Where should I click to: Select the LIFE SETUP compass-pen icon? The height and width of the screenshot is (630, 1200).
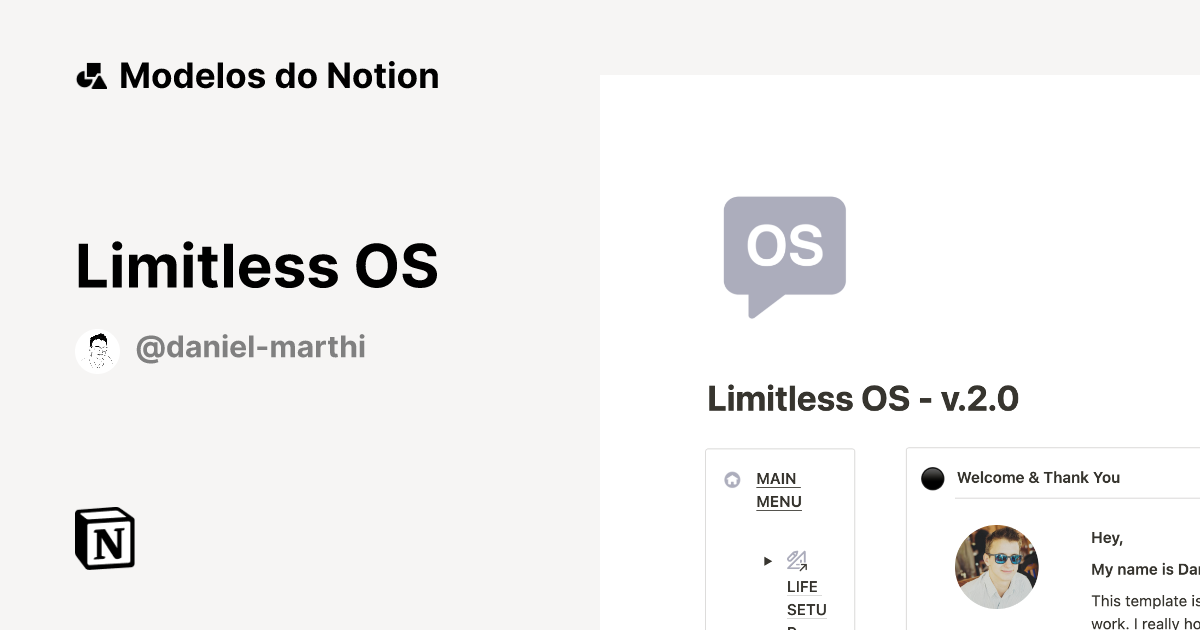coord(799,560)
